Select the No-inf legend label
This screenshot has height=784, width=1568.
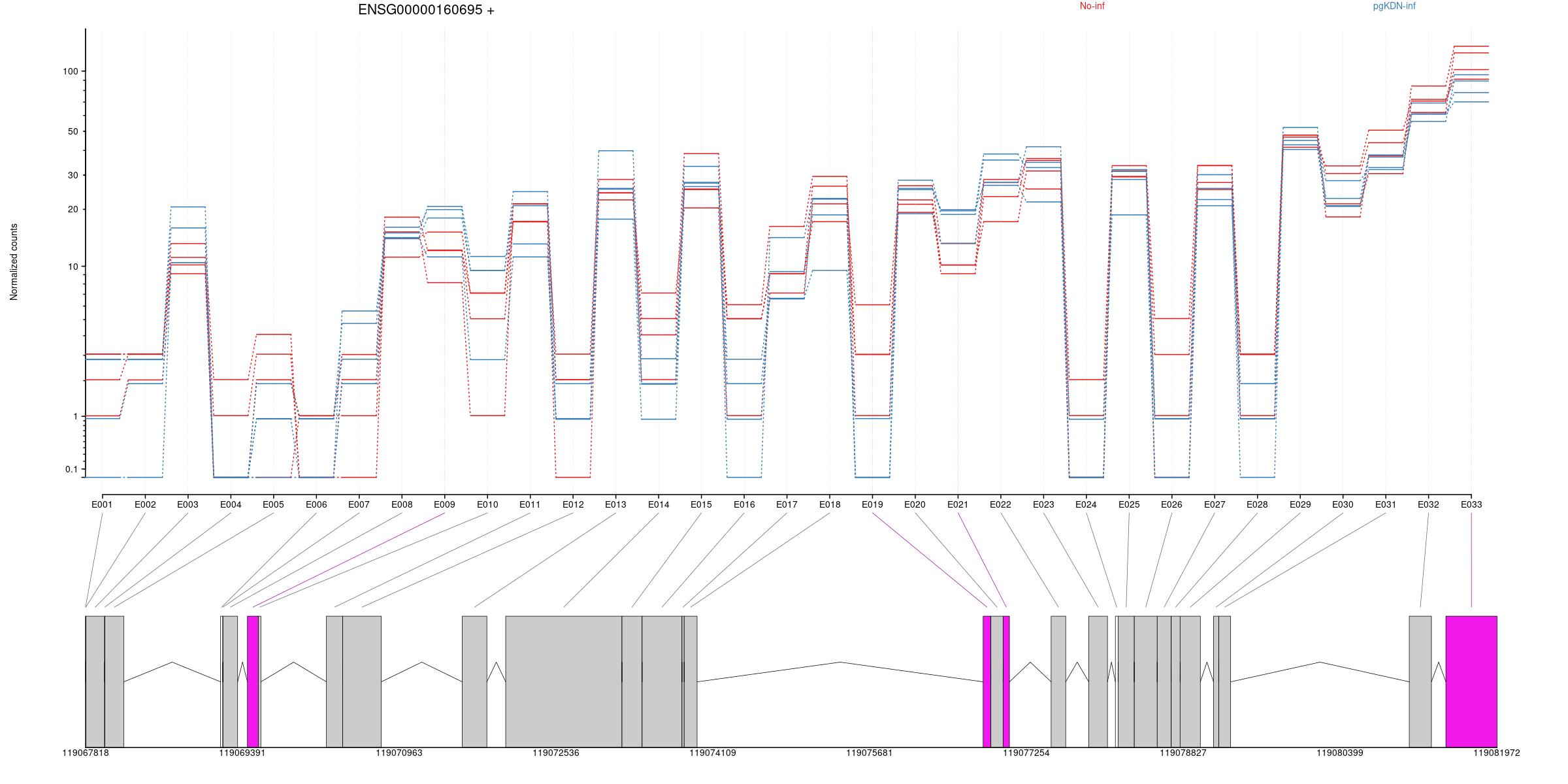click(x=1092, y=6)
